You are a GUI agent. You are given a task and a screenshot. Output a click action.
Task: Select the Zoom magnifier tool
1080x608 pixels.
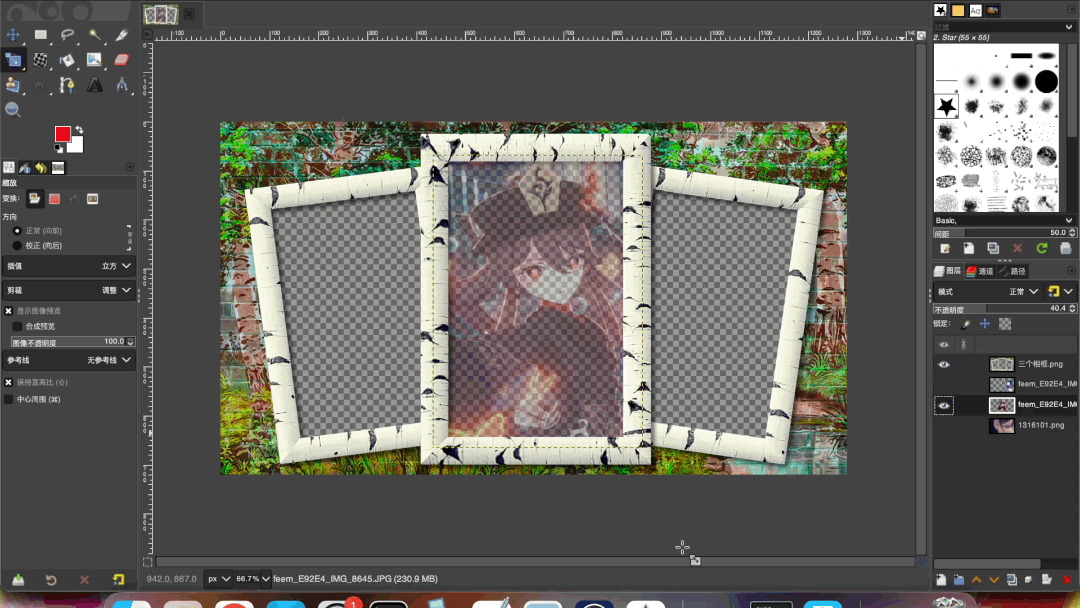pyautogui.click(x=13, y=109)
